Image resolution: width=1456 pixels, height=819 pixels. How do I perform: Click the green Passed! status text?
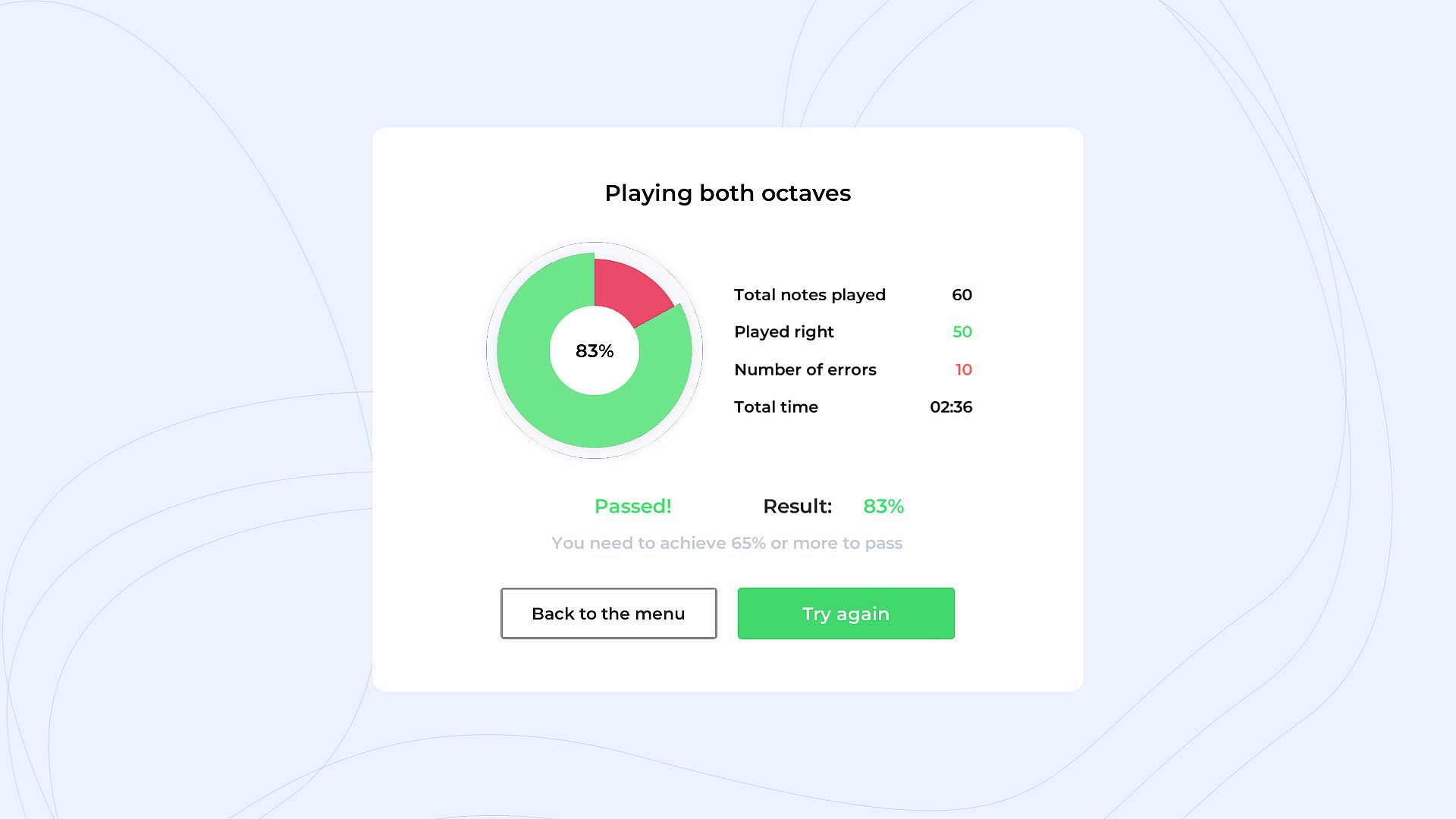click(x=632, y=507)
